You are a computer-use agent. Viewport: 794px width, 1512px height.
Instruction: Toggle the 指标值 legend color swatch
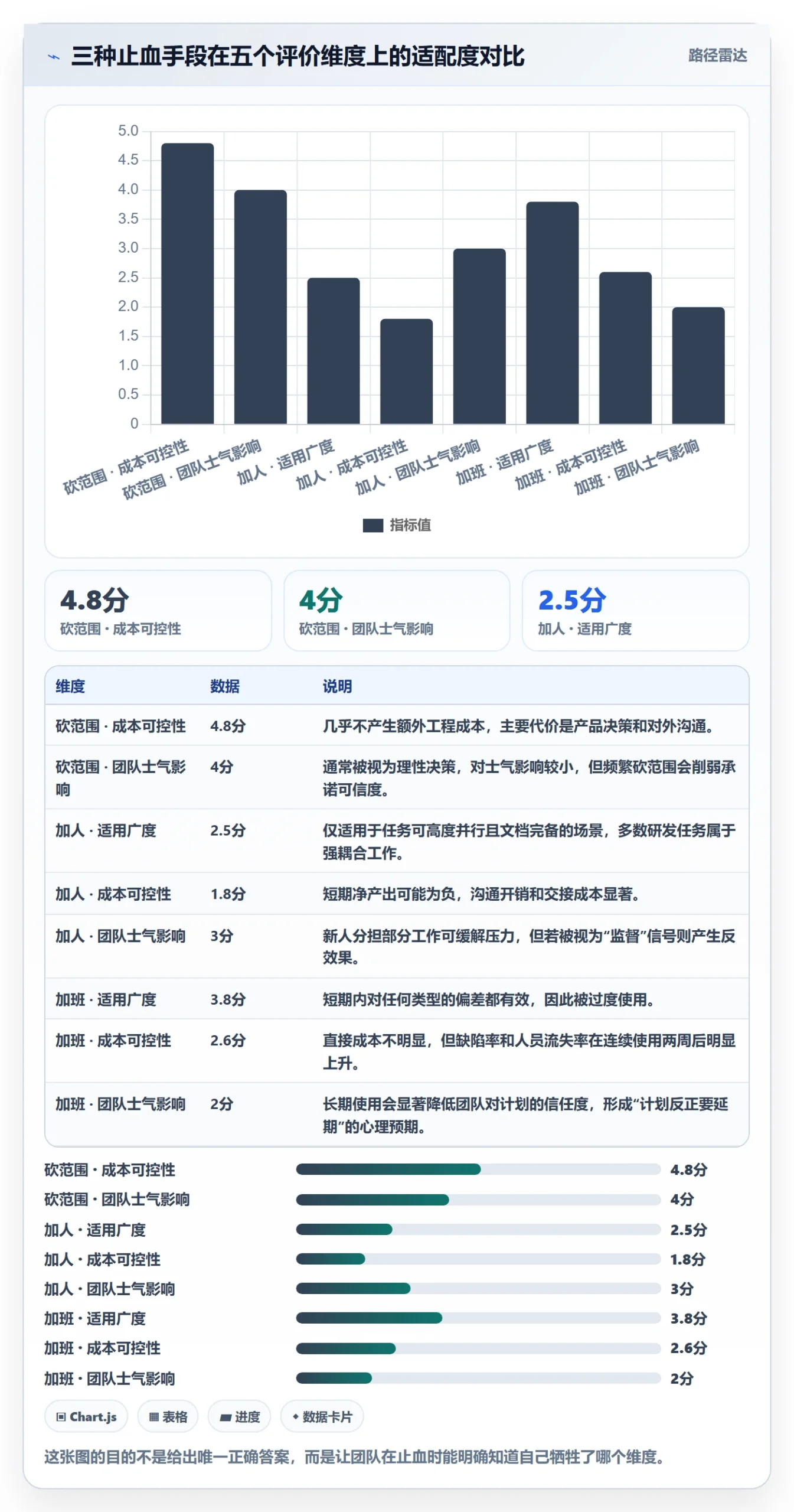click(x=373, y=525)
